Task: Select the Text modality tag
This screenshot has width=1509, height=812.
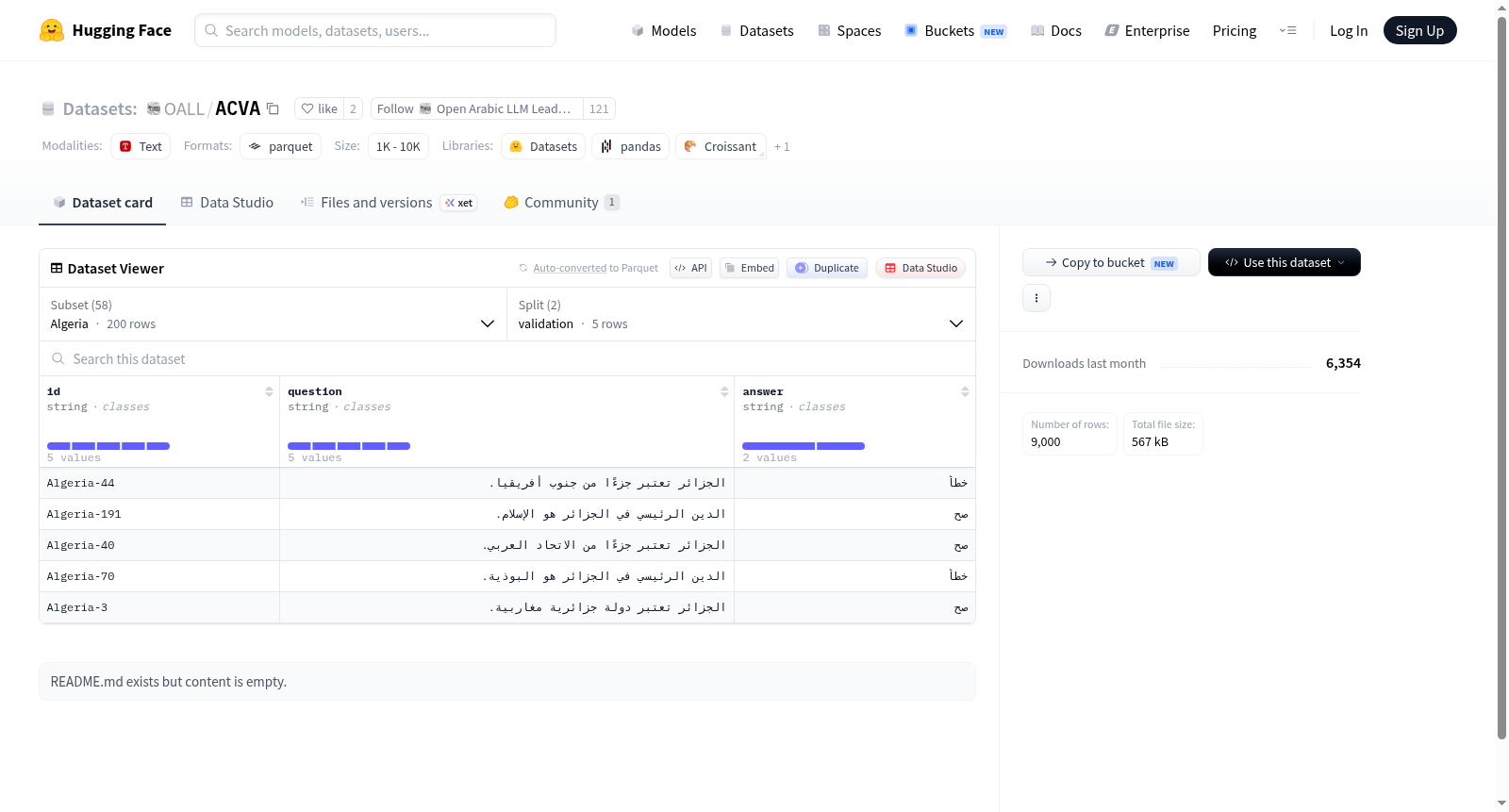Action: 141,146
